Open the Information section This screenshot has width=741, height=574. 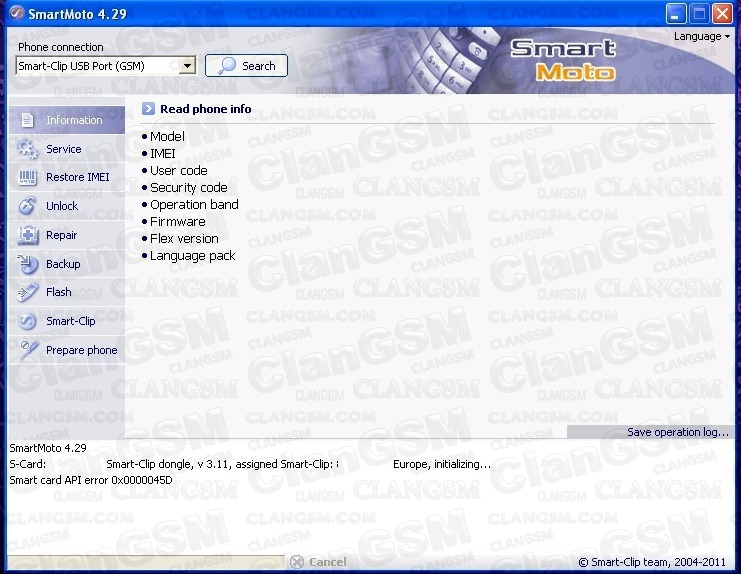(x=67, y=120)
